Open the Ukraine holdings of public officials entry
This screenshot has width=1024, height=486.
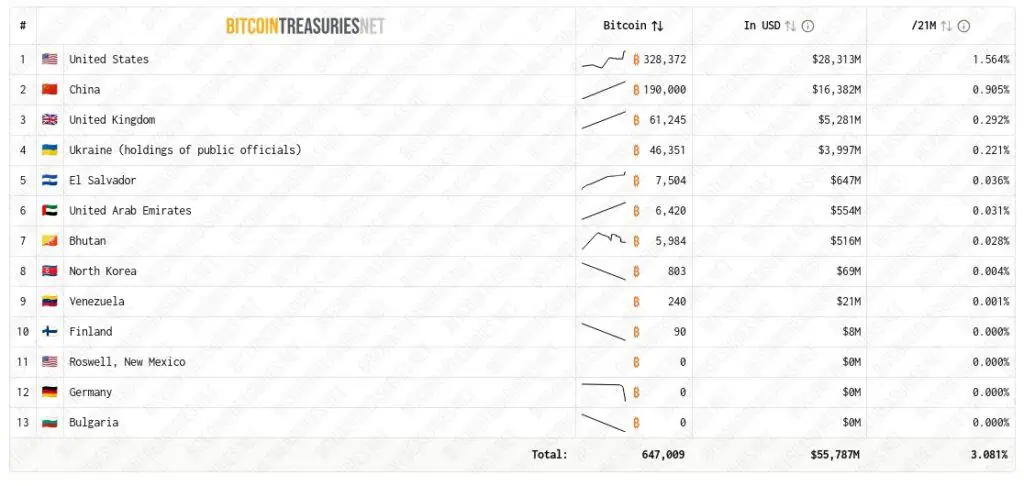click(185, 150)
